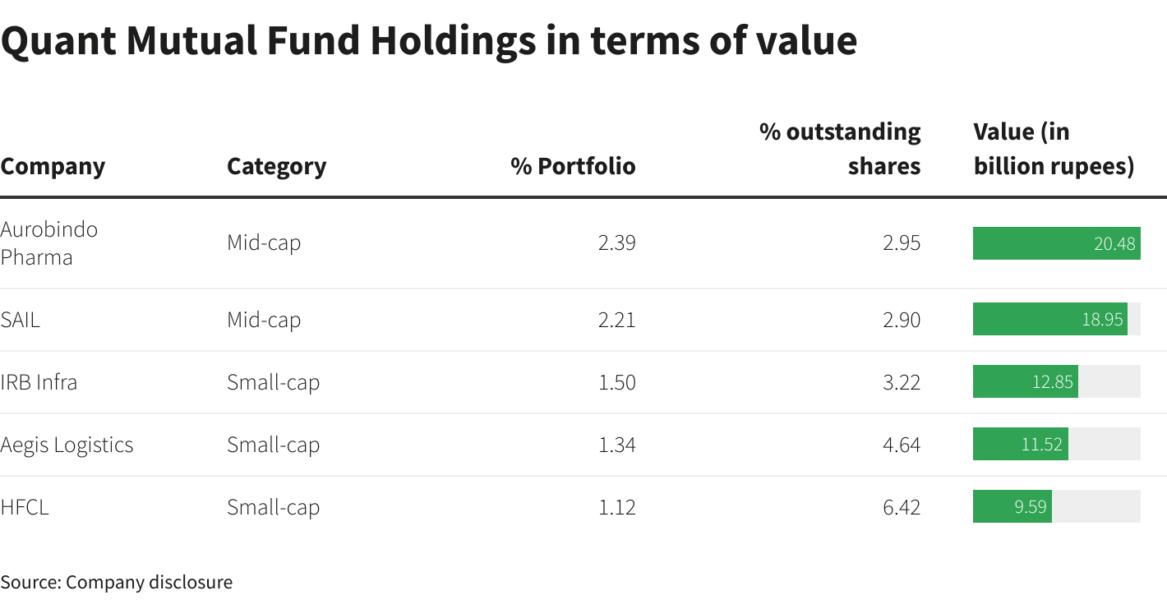Image resolution: width=1167 pixels, height=600 pixels.
Task: Select the 6.42 outstanding shares cell
Action: pyautogui.click(x=901, y=507)
